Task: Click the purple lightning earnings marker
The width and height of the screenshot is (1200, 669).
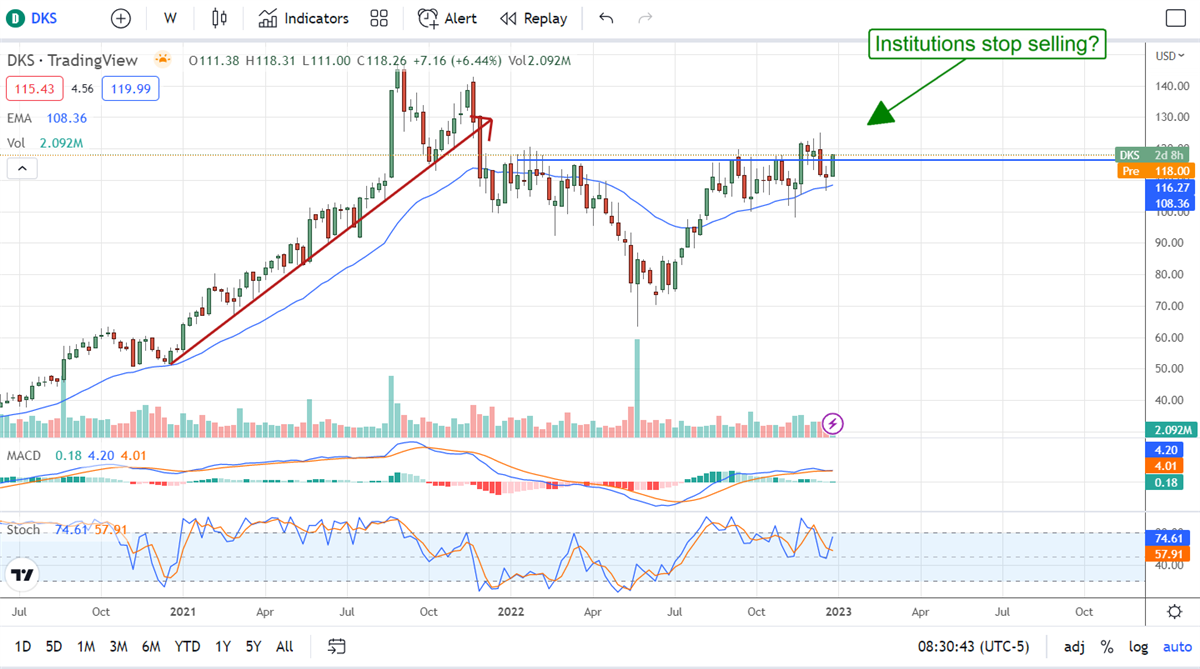Action: click(834, 423)
